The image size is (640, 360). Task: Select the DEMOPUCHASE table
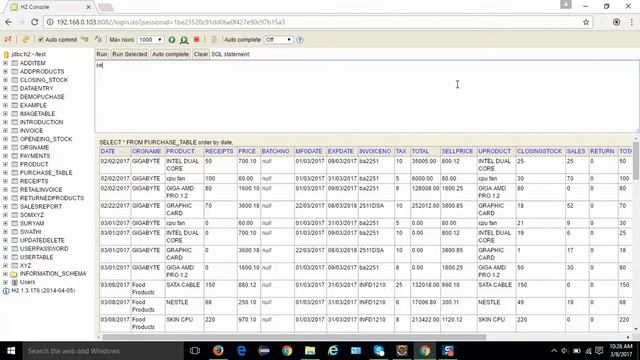[42, 97]
